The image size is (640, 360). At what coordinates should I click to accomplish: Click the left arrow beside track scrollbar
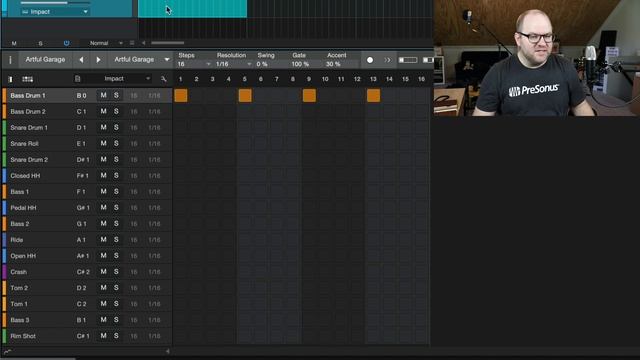click(143, 43)
